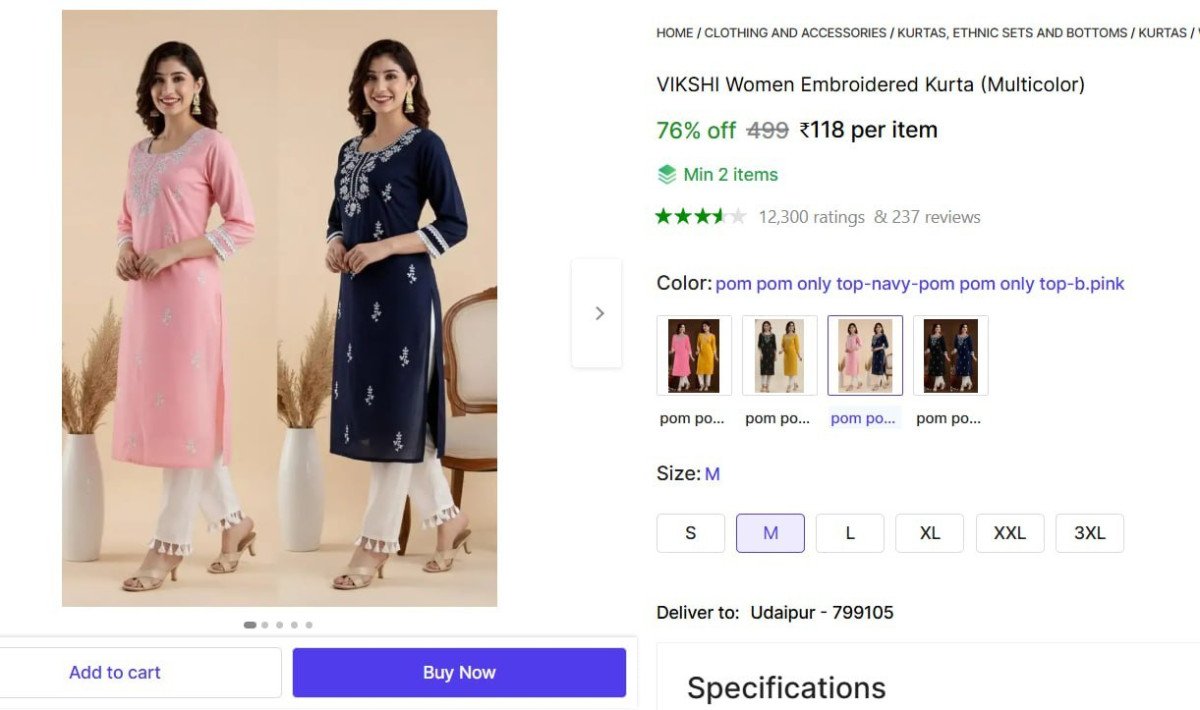Screen dimensions: 1200x710
Task: Select the pink and yellow kurta swatch
Action: coord(694,355)
